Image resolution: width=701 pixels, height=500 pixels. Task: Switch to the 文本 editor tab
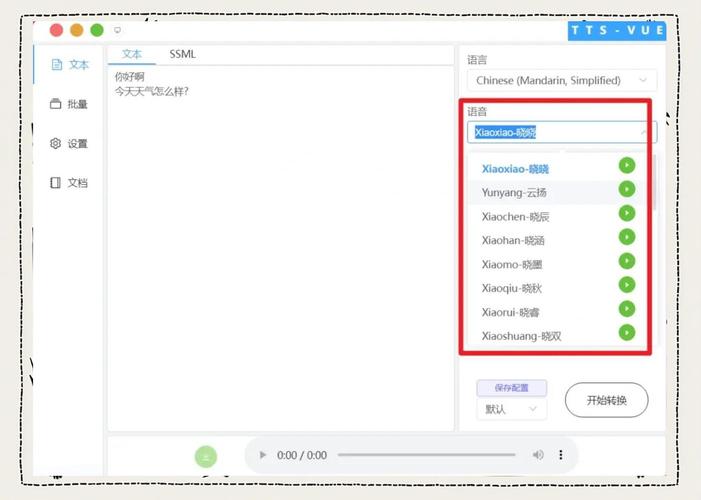click(x=132, y=54)
